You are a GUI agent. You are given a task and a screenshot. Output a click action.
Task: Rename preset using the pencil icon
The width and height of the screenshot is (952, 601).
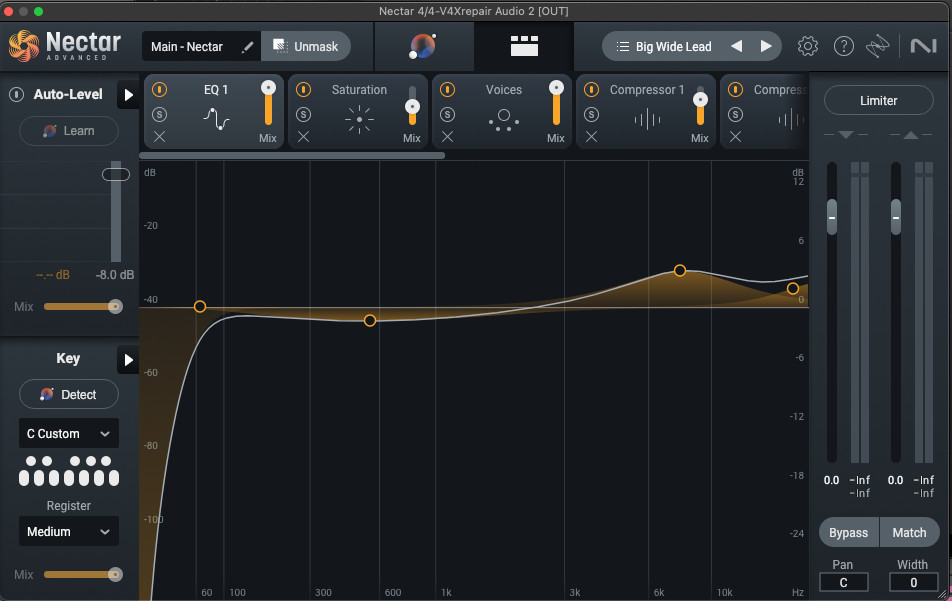[x=247, y=47]
